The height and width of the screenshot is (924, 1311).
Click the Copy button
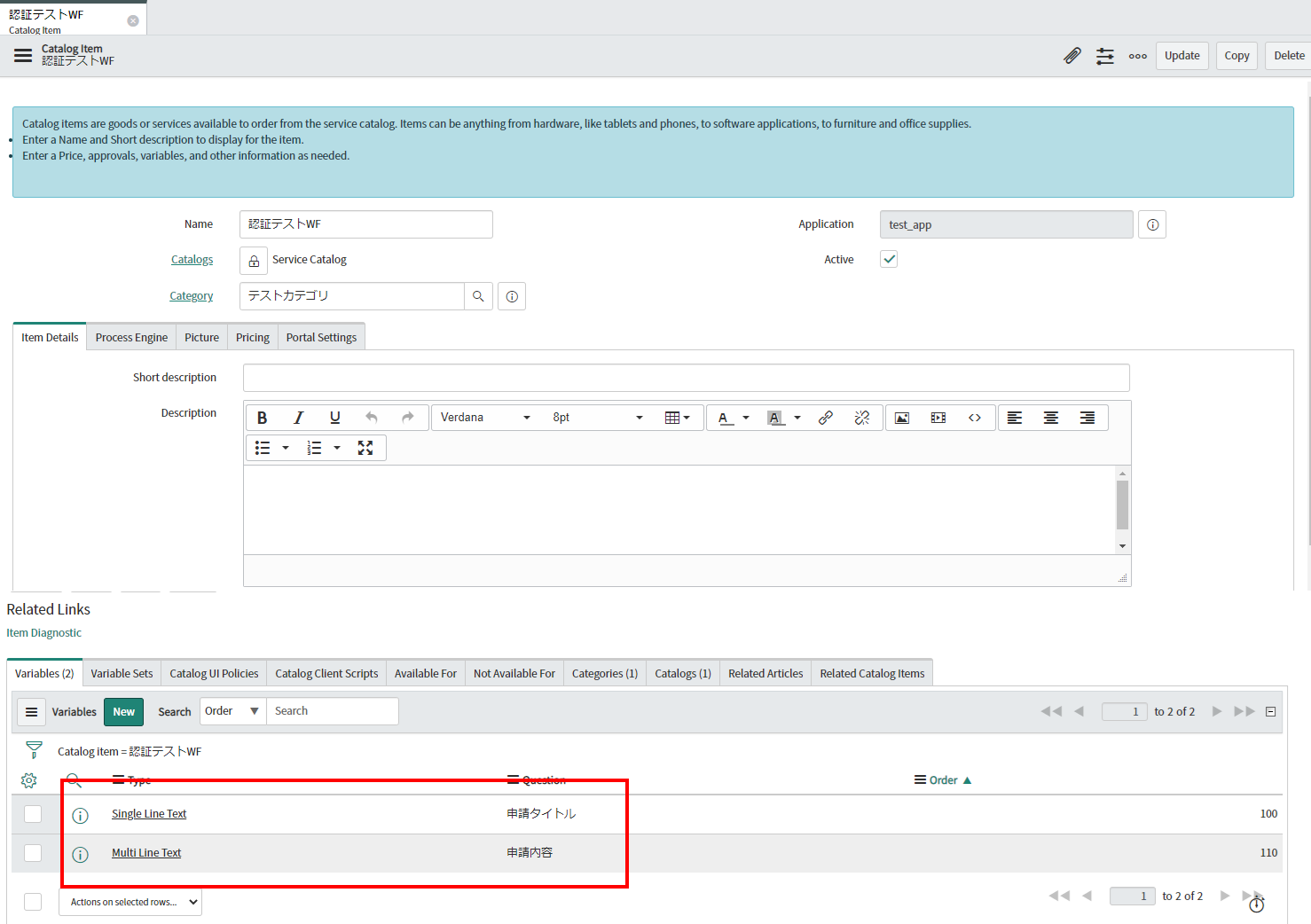pos(1236,56)
